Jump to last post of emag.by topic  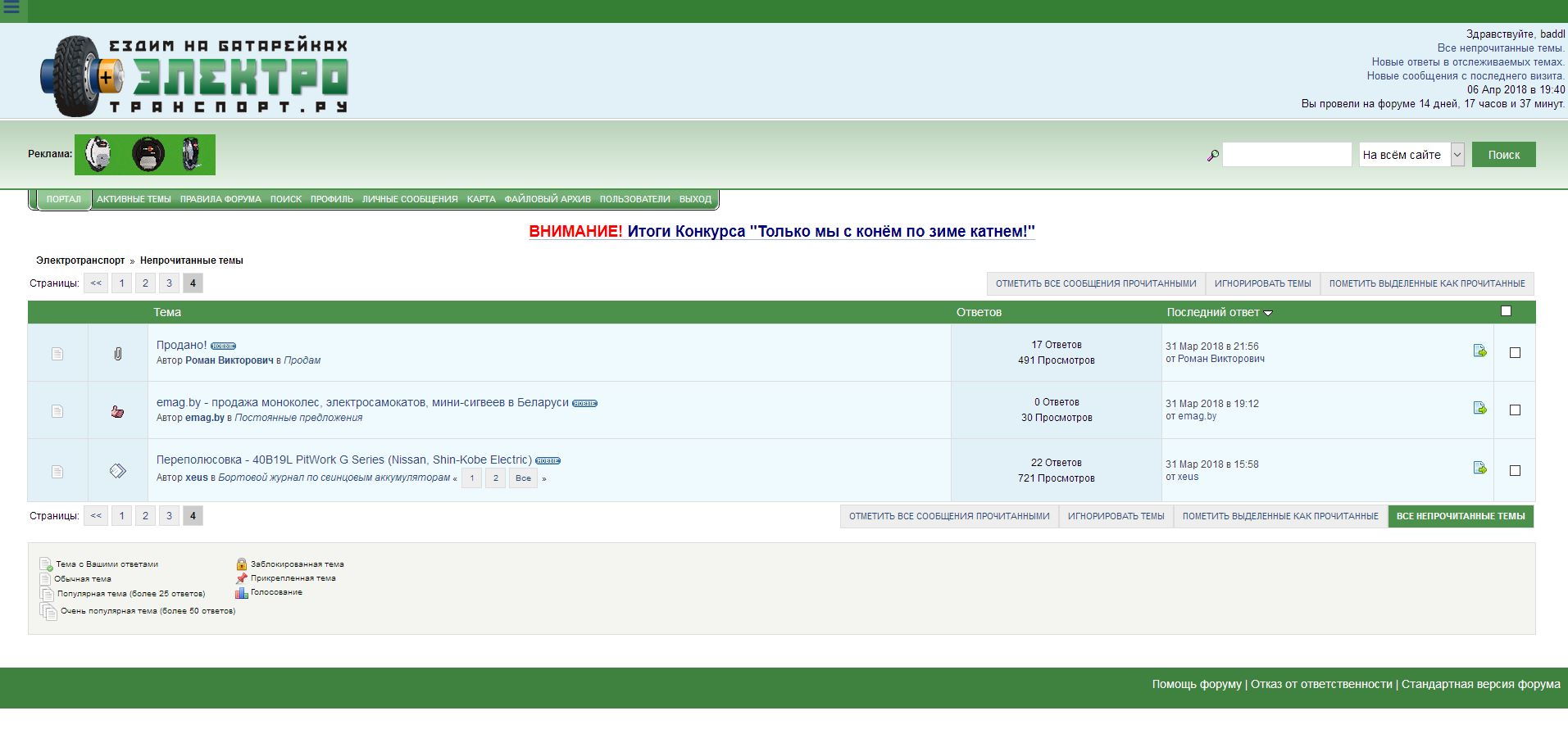(x=1479, y=409)
